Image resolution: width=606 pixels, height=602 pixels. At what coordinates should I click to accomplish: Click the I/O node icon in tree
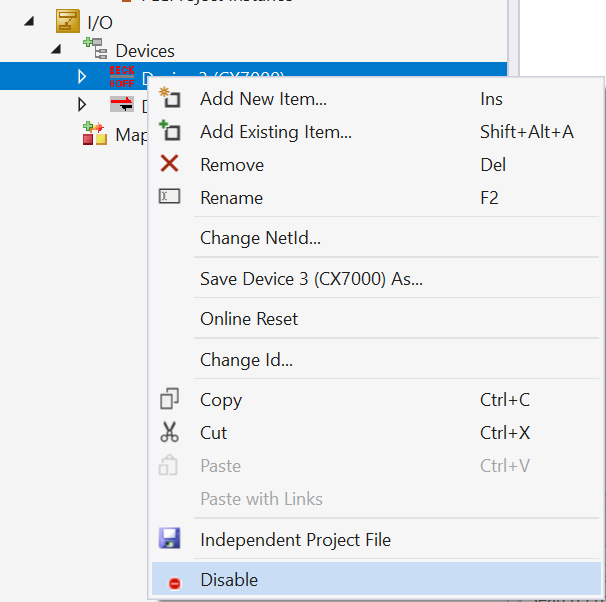[x=67, y=21]
